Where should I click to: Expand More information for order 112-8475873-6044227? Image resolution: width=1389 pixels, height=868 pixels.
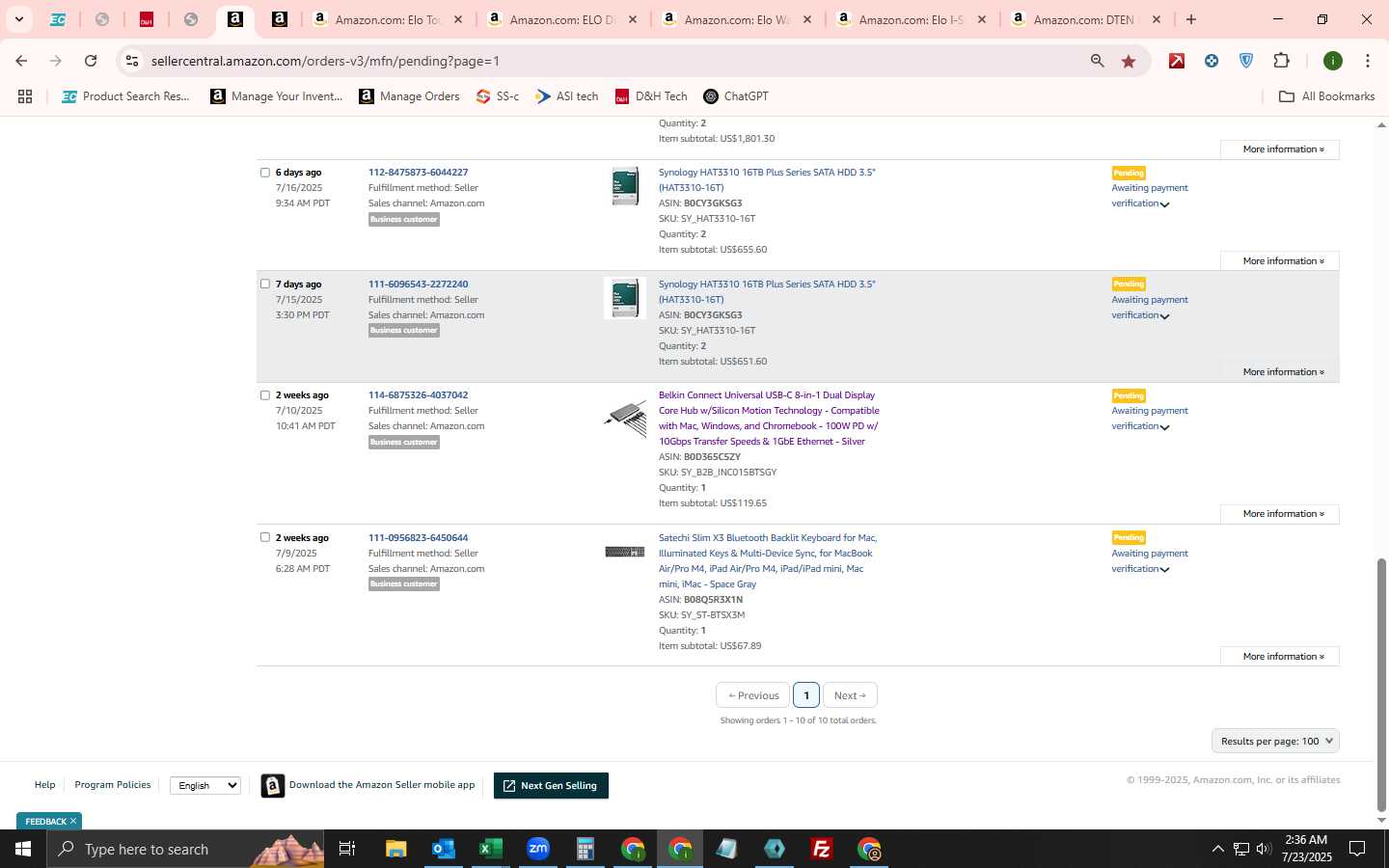pos(1280,261)
